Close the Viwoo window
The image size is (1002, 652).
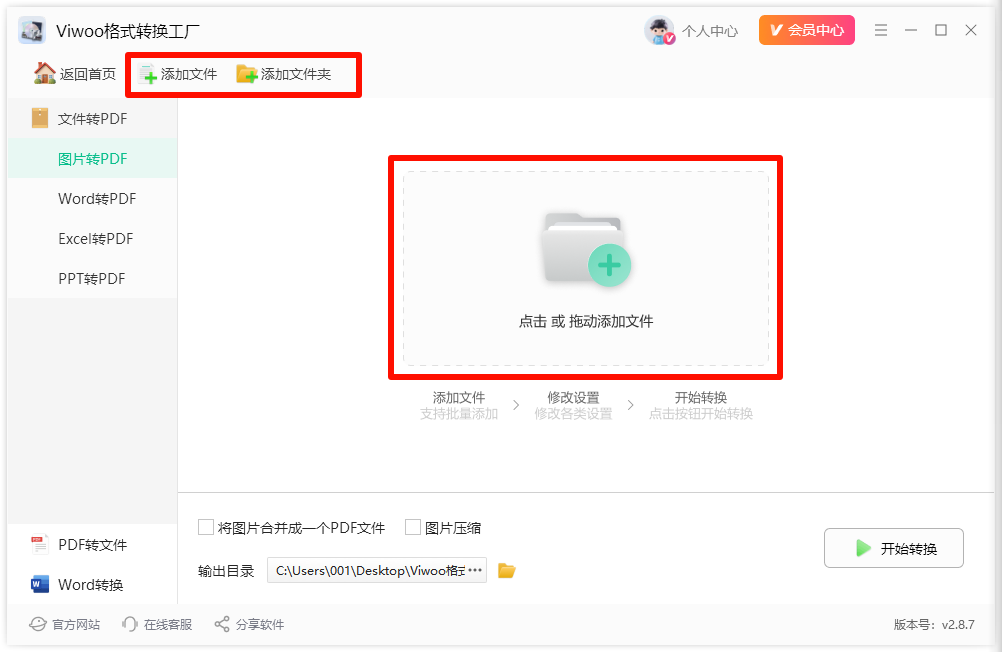[971, 30]
